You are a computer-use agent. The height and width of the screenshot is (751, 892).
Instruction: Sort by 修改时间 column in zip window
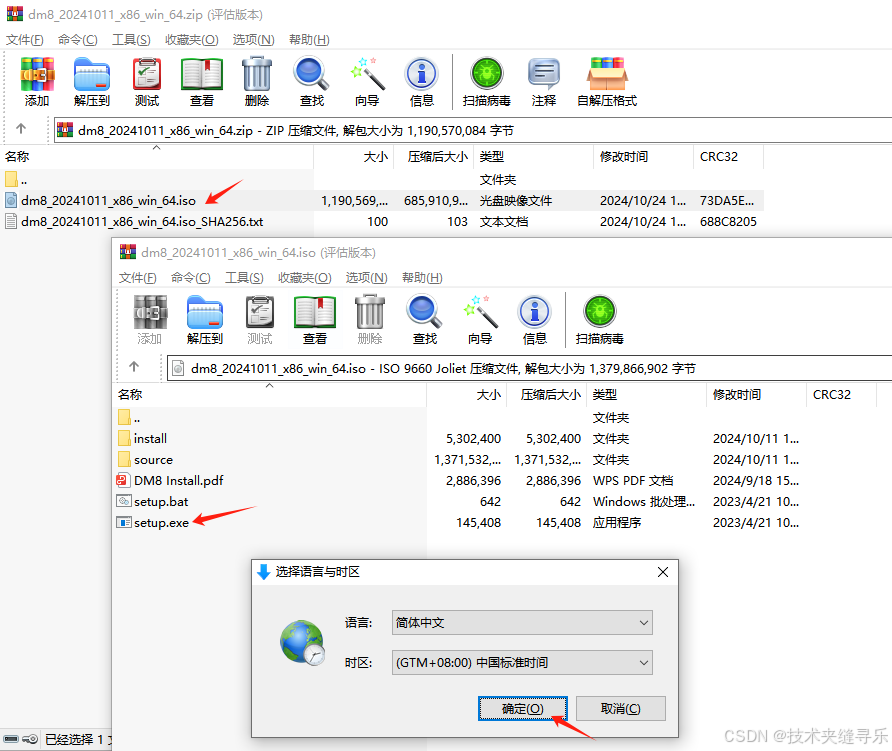click(643, 156)
